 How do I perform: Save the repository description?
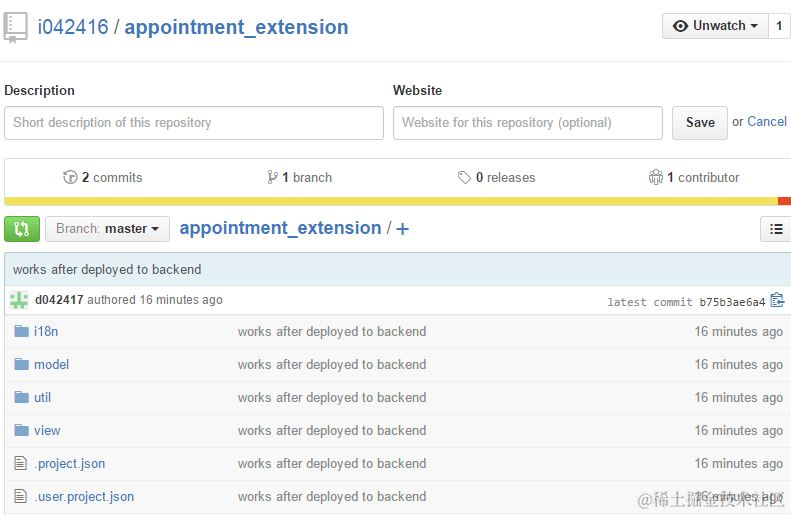pyautogui.click(x=700, y=123)
